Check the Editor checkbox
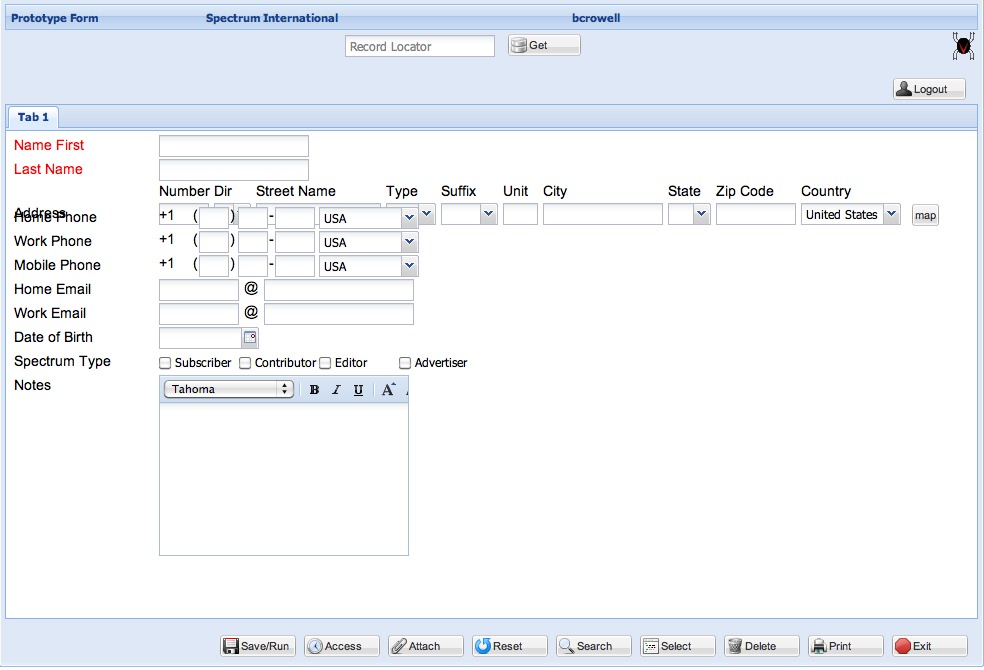984x670 pixels. (325, 363)
